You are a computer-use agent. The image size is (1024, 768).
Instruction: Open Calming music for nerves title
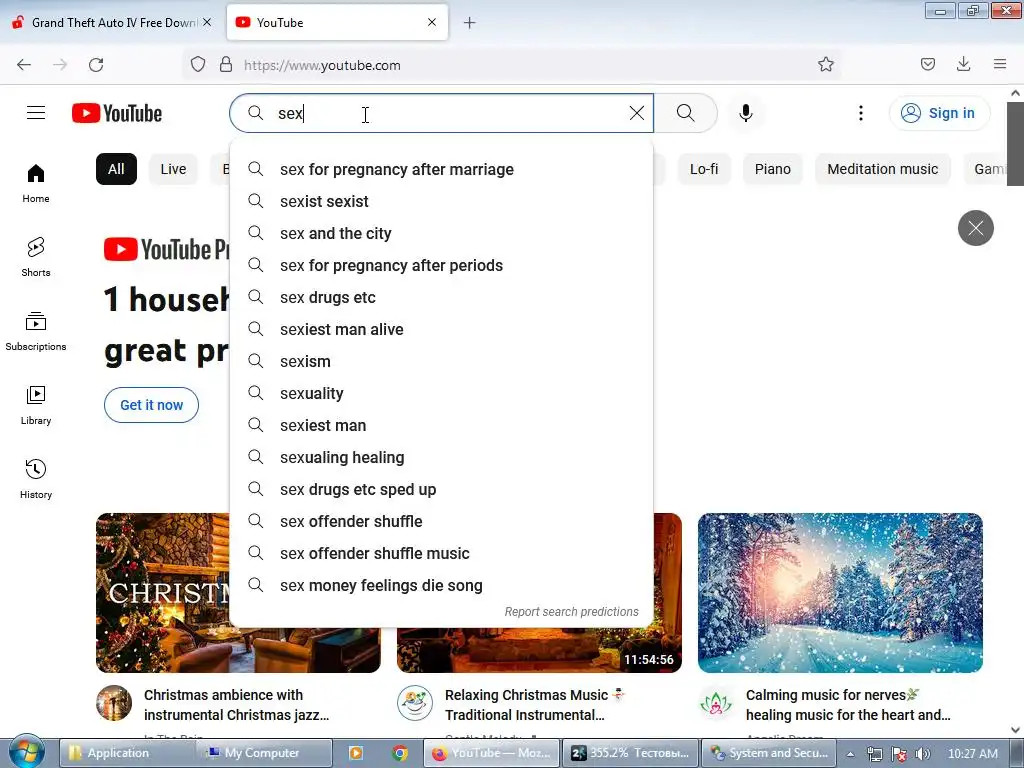pyautogui.click(x=848, y=705)
